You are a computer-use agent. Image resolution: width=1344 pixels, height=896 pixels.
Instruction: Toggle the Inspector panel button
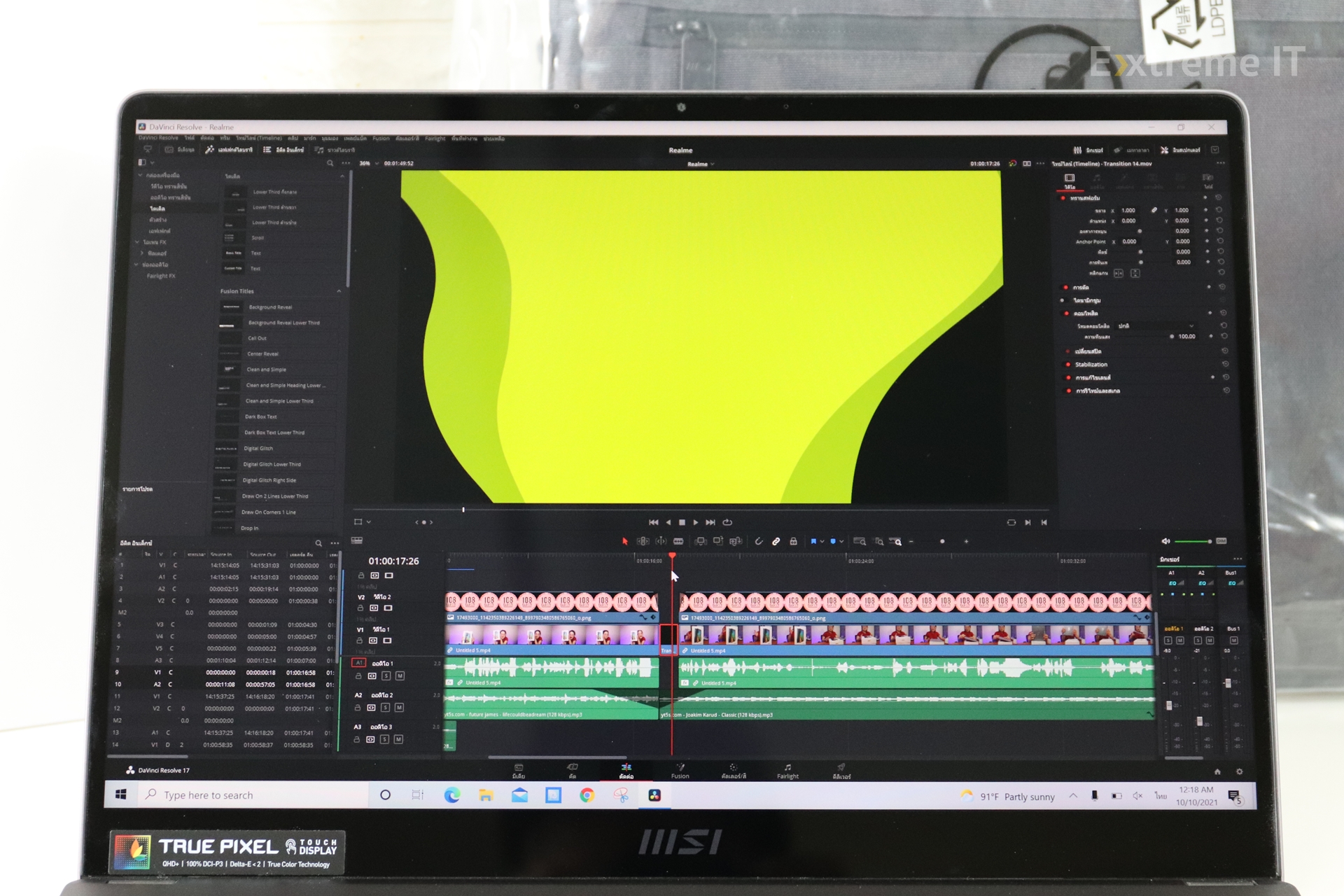pyautogui.click(x=1181, y=150)
